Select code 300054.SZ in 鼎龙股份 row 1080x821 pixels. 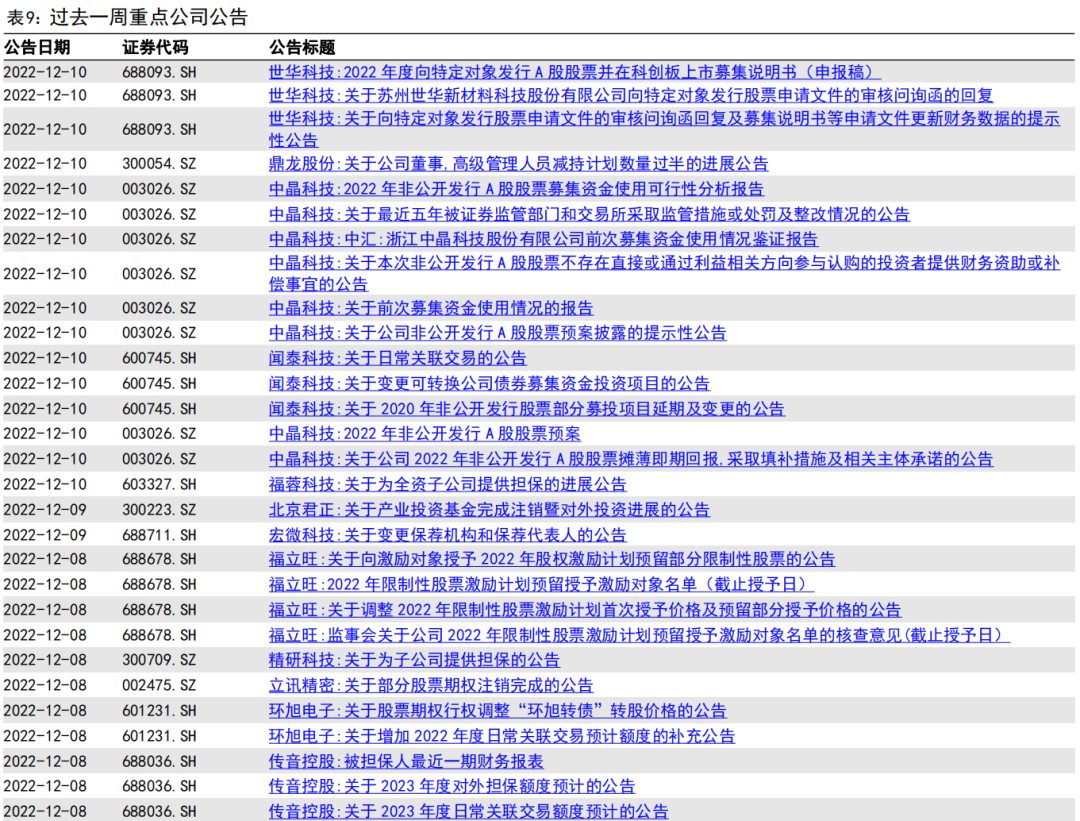click(x=159, y=164)
